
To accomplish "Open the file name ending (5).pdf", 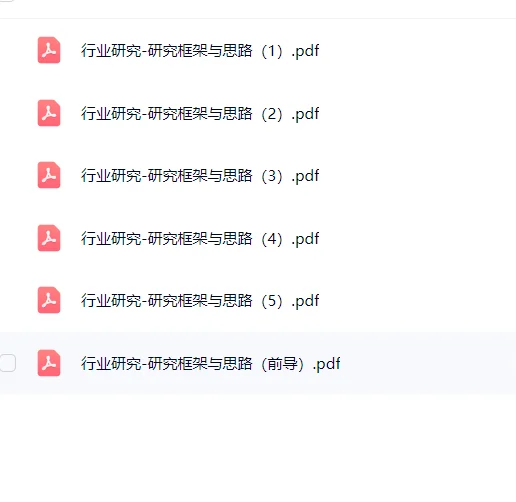I will pos(200,301).
